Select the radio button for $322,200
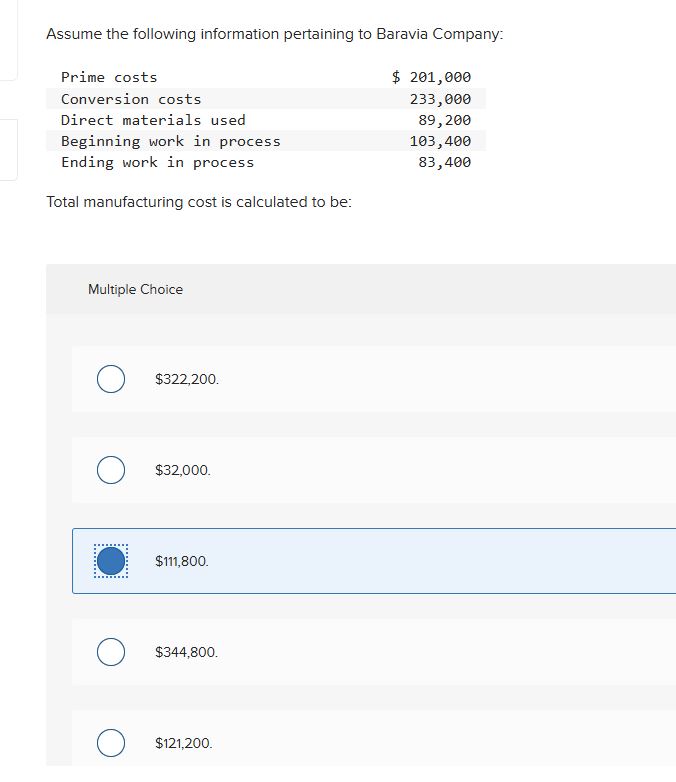This screenshot has width=676, height=782. pyautogui.click(x=111, y=380)
